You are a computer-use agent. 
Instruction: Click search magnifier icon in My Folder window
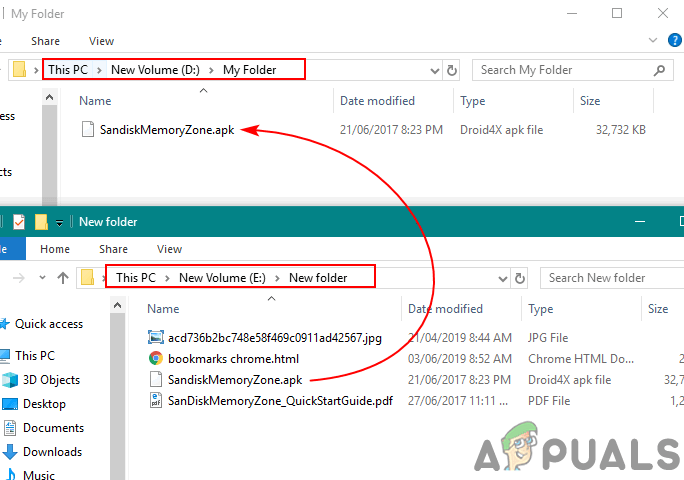coord(659,70)
